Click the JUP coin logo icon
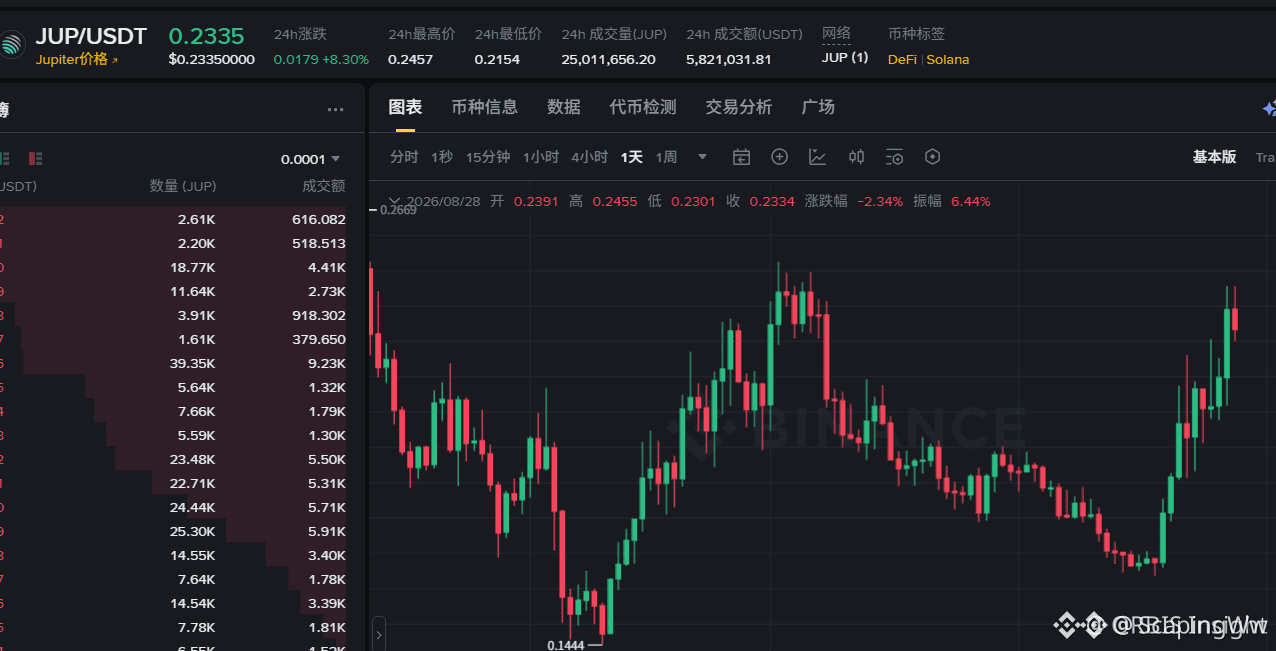 click(10, 45)
